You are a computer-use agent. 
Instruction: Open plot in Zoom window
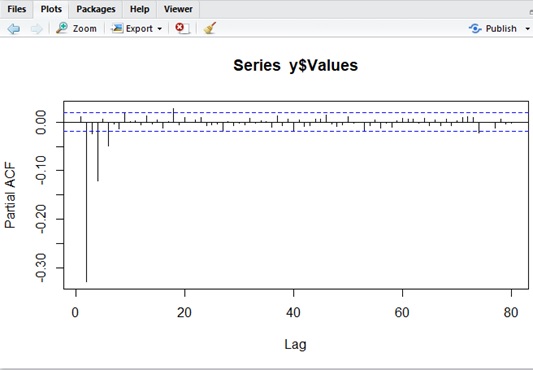tap(76, 28)
